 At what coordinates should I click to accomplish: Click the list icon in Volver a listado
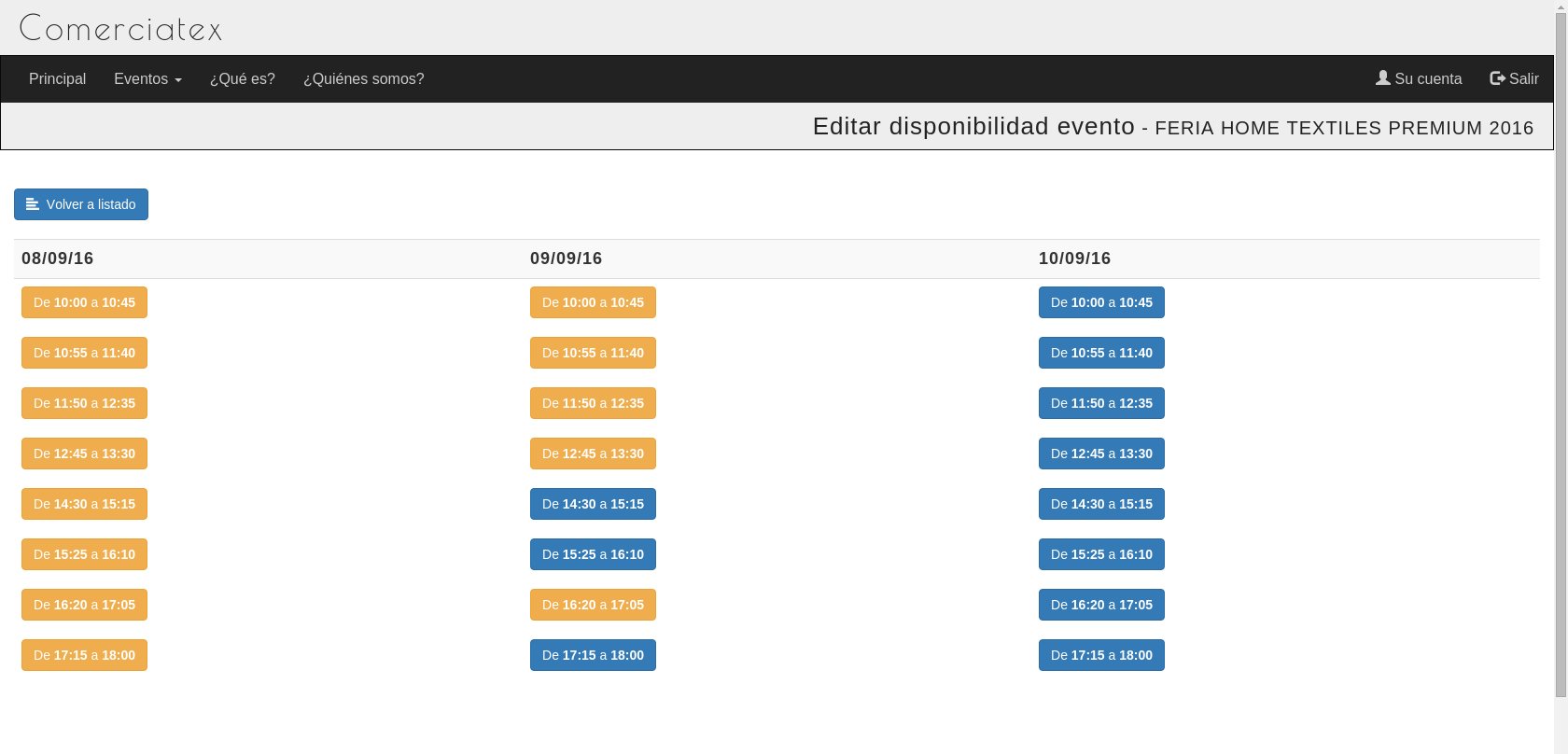(33, 204)
